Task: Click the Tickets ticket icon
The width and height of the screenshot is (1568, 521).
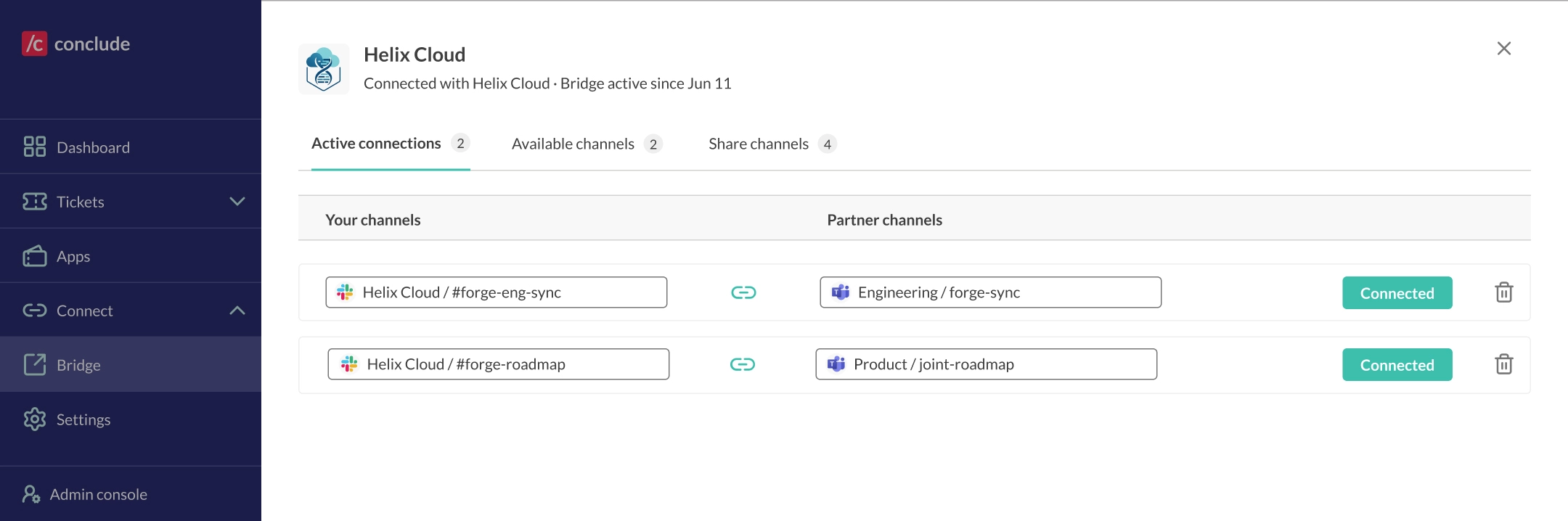Action: point(34,201)
